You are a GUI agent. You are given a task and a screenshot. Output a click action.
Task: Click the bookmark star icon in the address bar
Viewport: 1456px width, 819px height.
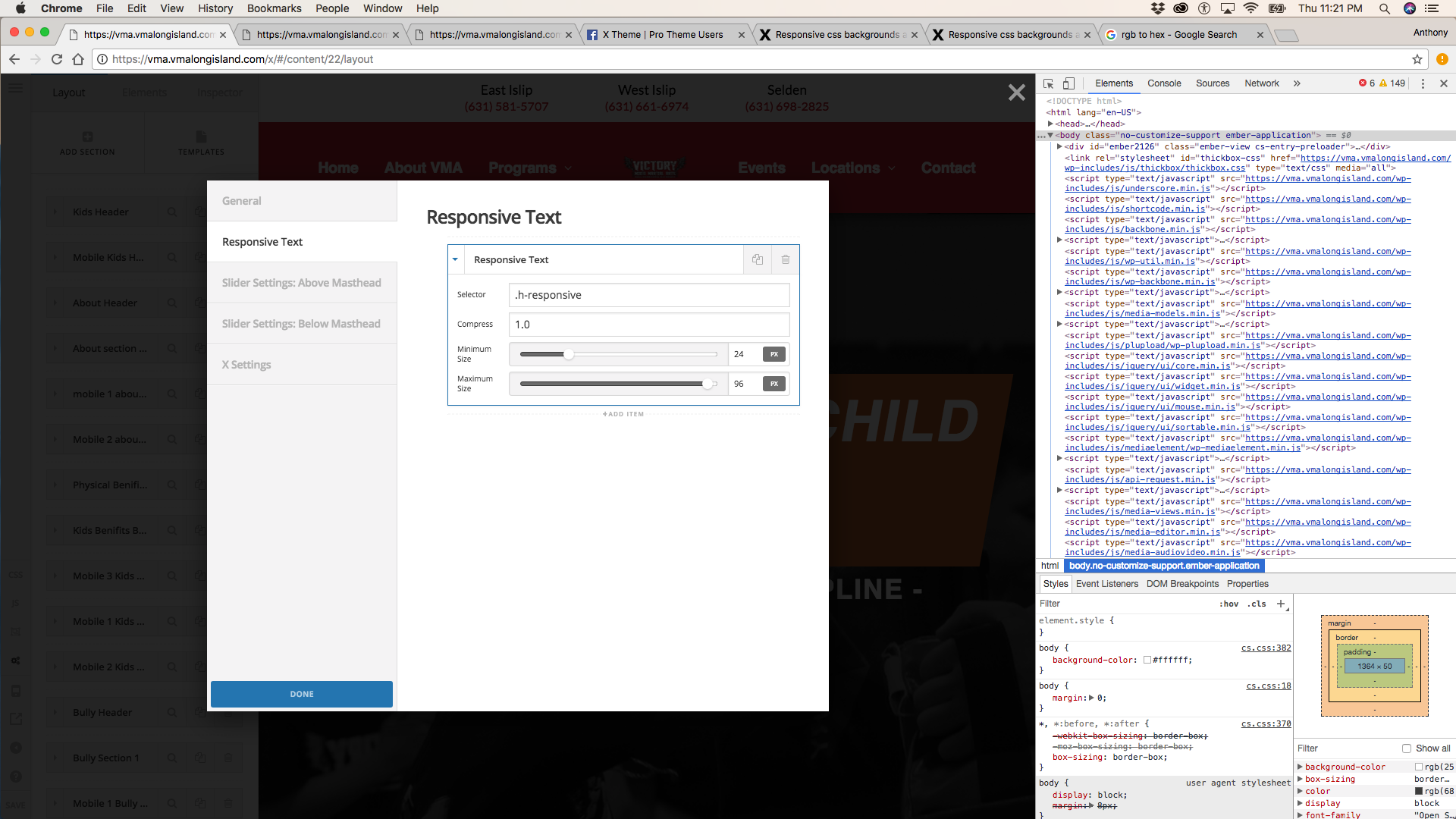[x=1417, y=59]
